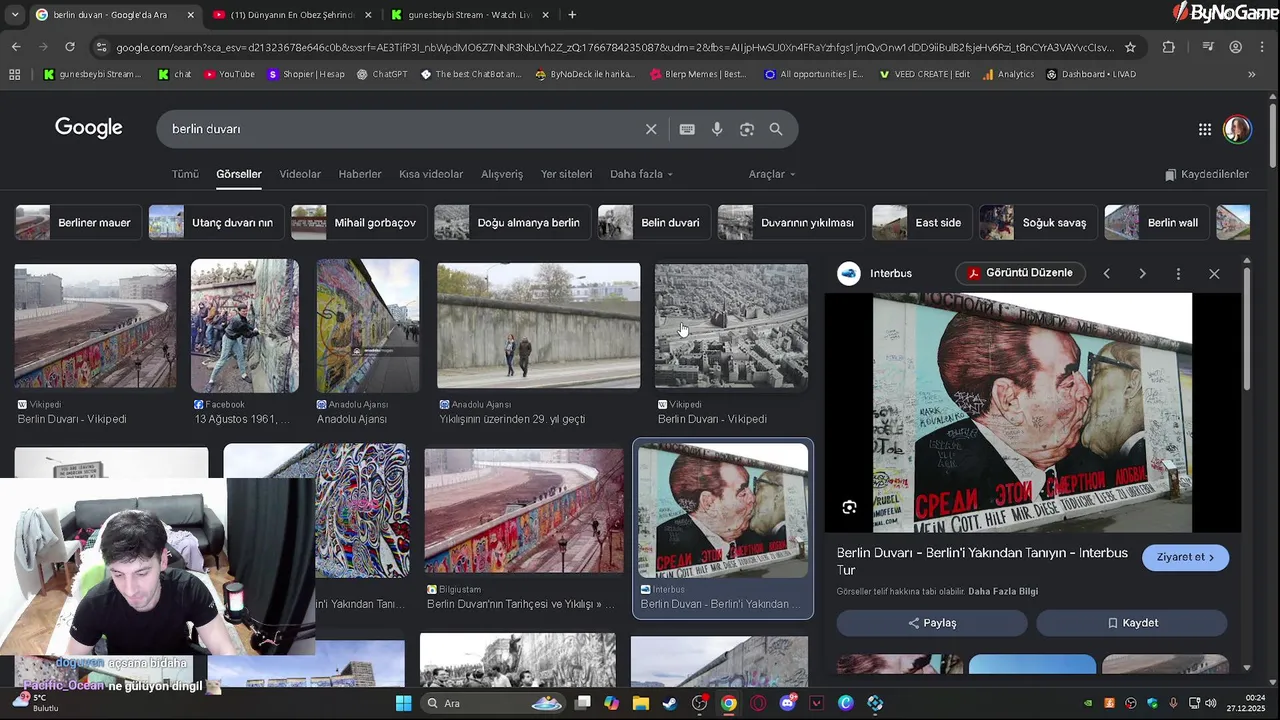Bookmark this page with star icon

(x=1130, y=47)
